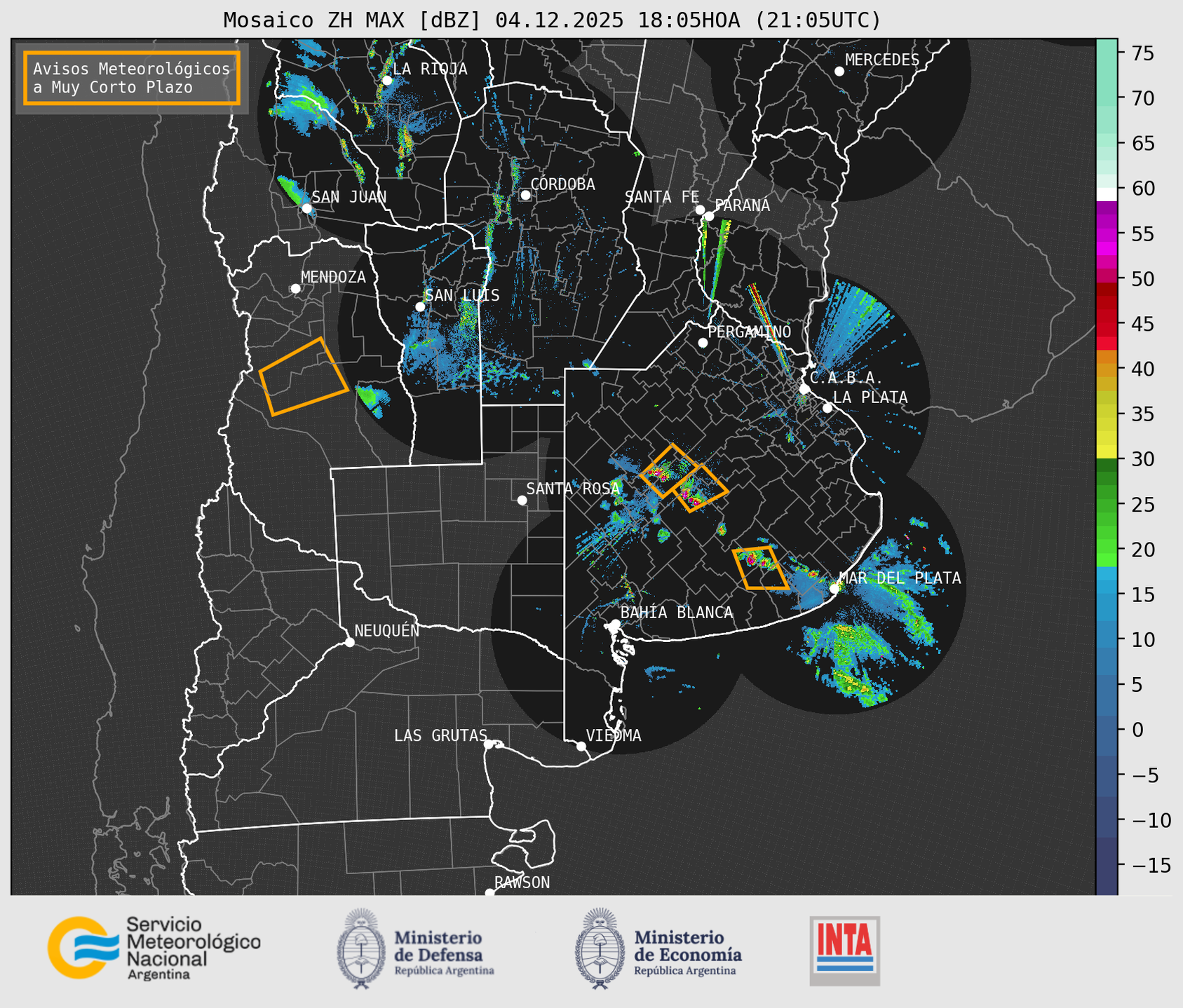Click the 40 value on the dBZ scale
Viewport: 1183px width, 1008px height.
coord(1142,369)
